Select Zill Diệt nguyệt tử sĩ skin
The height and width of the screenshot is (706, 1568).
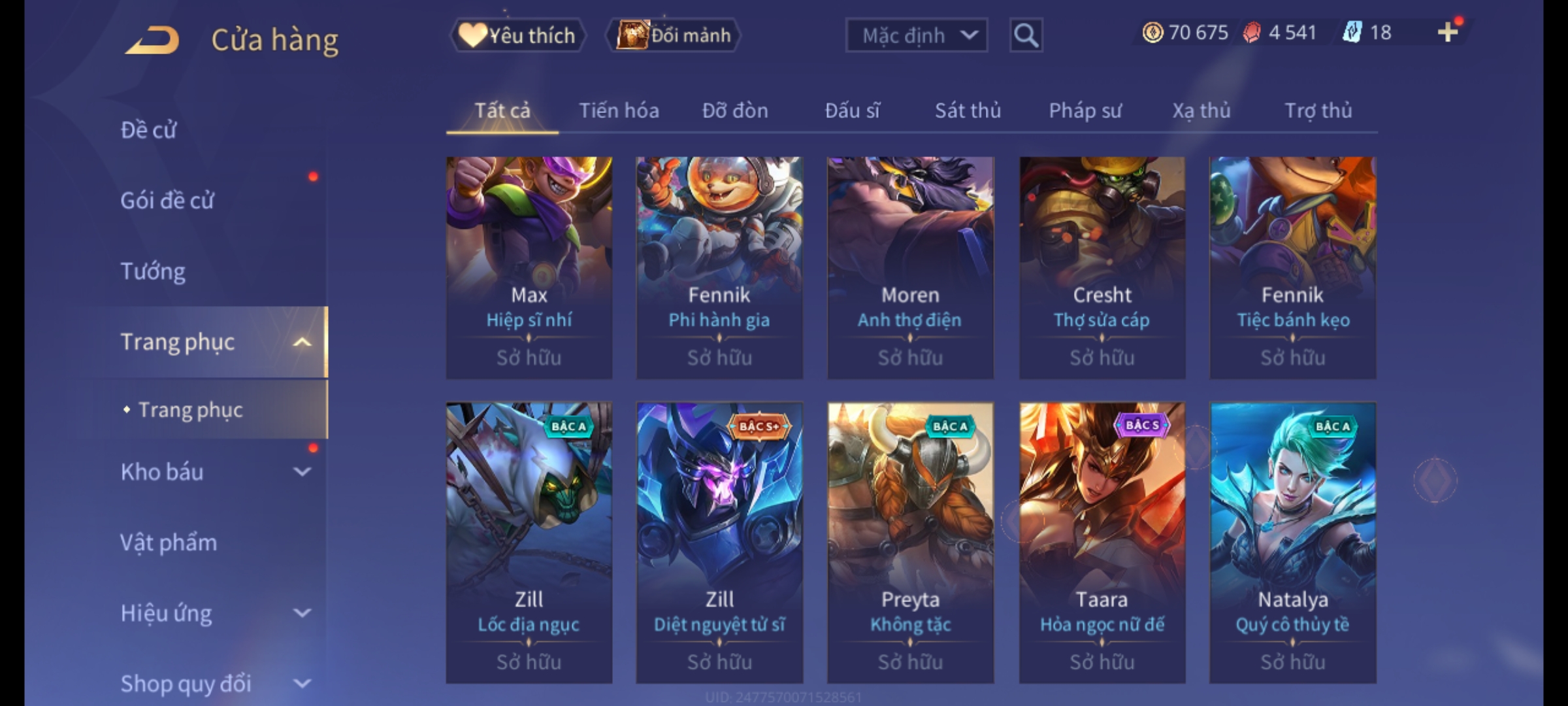pyautogui.click(x=719, y=543)
